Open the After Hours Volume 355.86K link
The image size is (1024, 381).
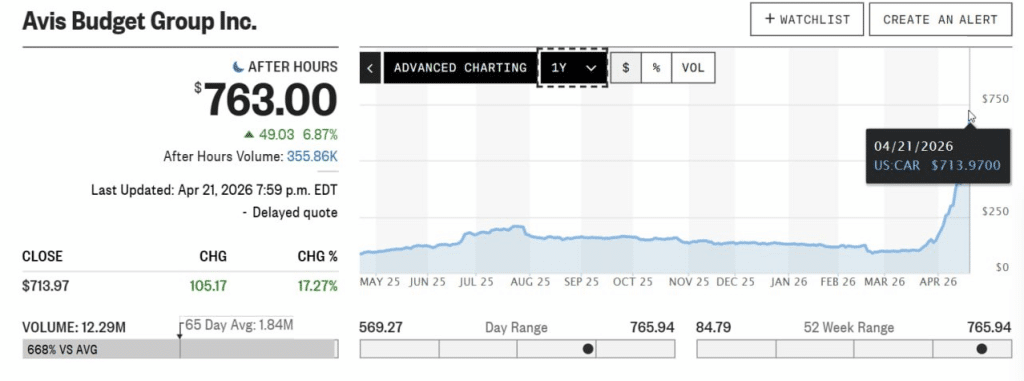click(x=312, y=157)
